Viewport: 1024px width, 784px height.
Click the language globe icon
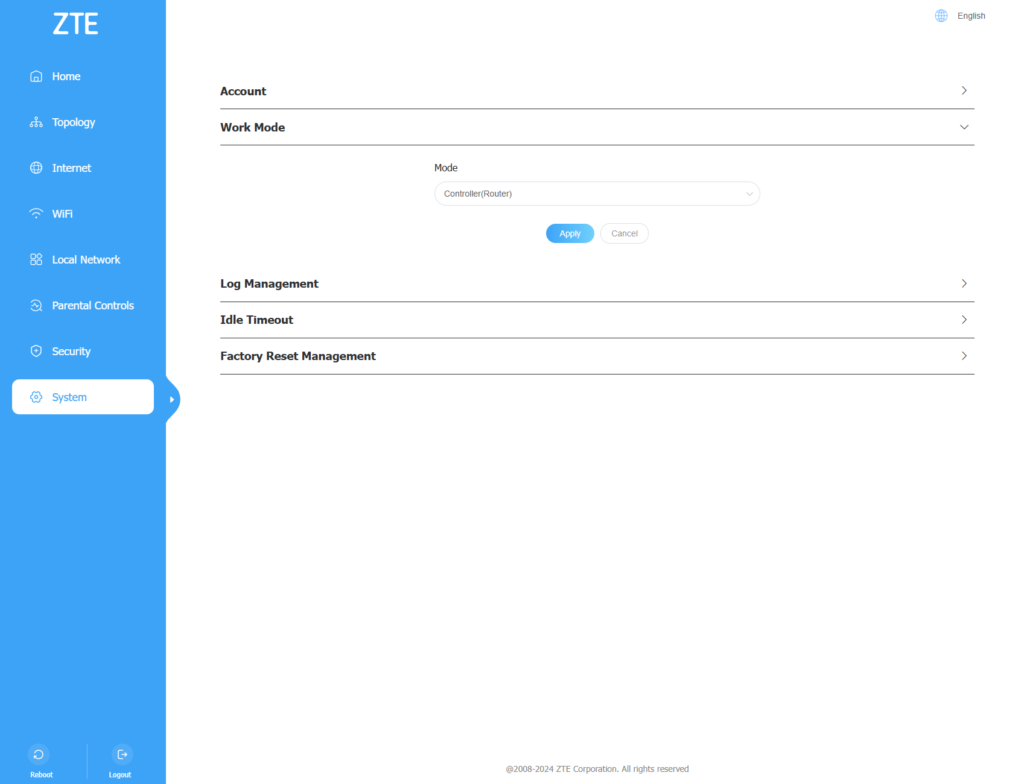941,16
